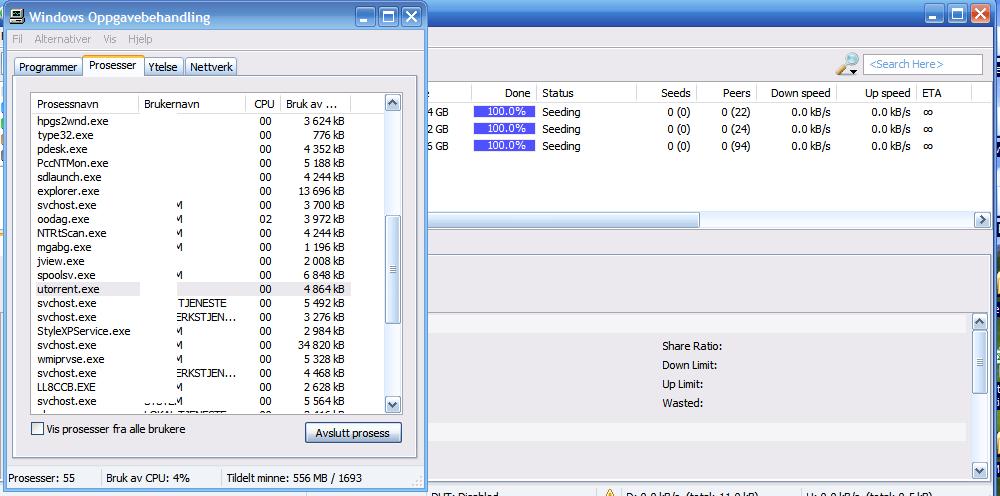Sort uTorrent list by ETA column
Screen dimensions: 1000x496
[x=944, y=93]
